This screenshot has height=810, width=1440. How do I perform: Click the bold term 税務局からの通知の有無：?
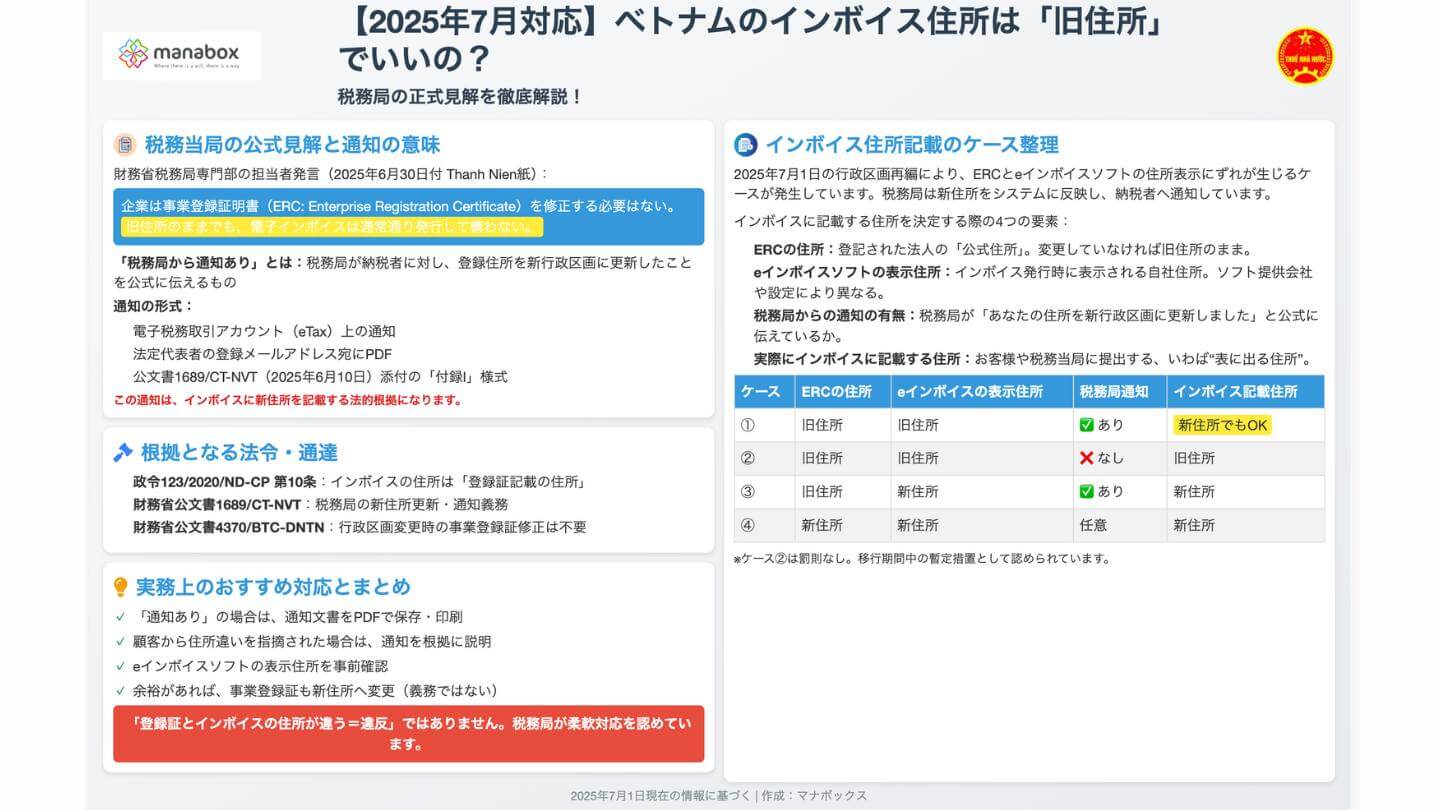tap(836, 315)
